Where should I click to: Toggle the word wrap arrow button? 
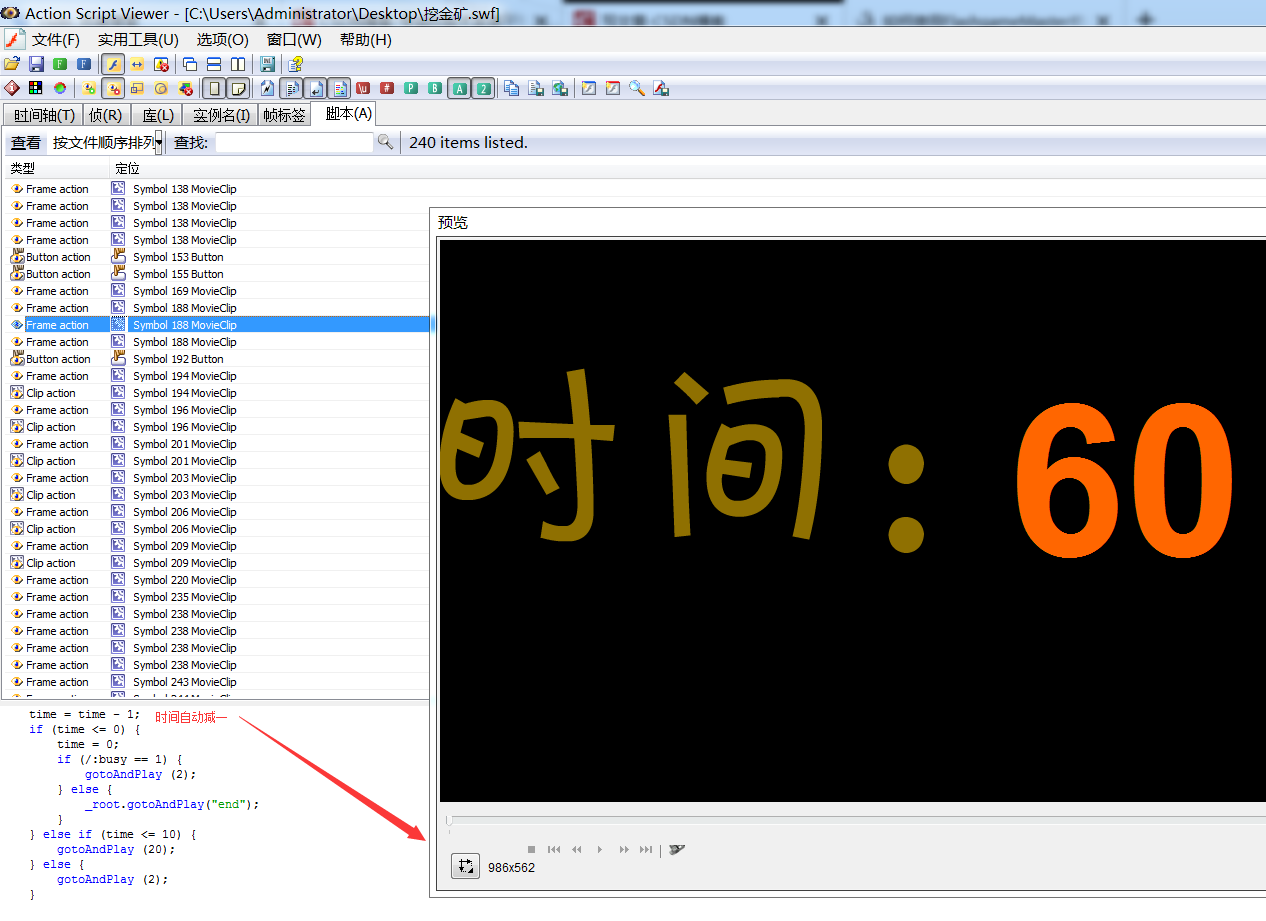tap(315, 88)
